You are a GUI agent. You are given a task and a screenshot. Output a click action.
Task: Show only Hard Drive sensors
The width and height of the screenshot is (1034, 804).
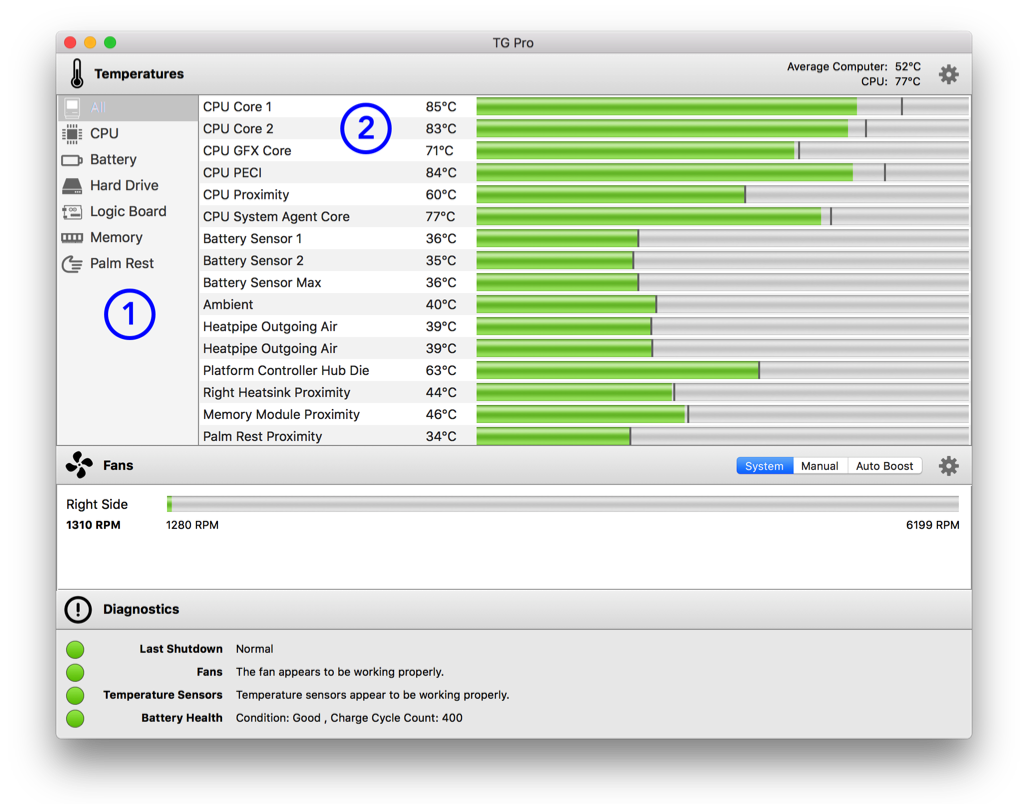click(x=127, y=185)
